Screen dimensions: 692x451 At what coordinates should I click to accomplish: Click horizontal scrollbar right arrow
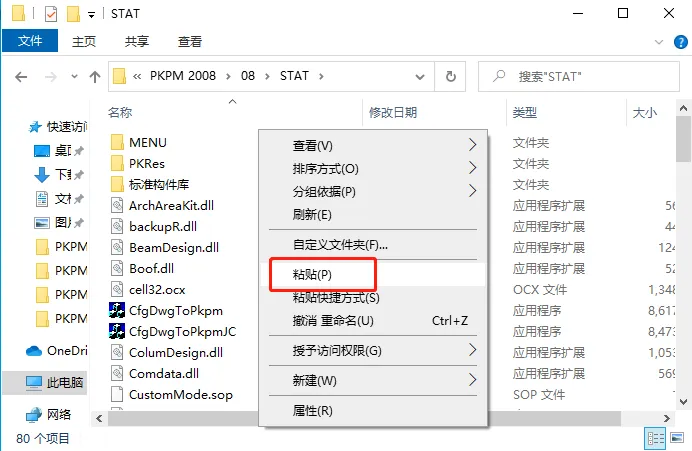click(666, 418)
